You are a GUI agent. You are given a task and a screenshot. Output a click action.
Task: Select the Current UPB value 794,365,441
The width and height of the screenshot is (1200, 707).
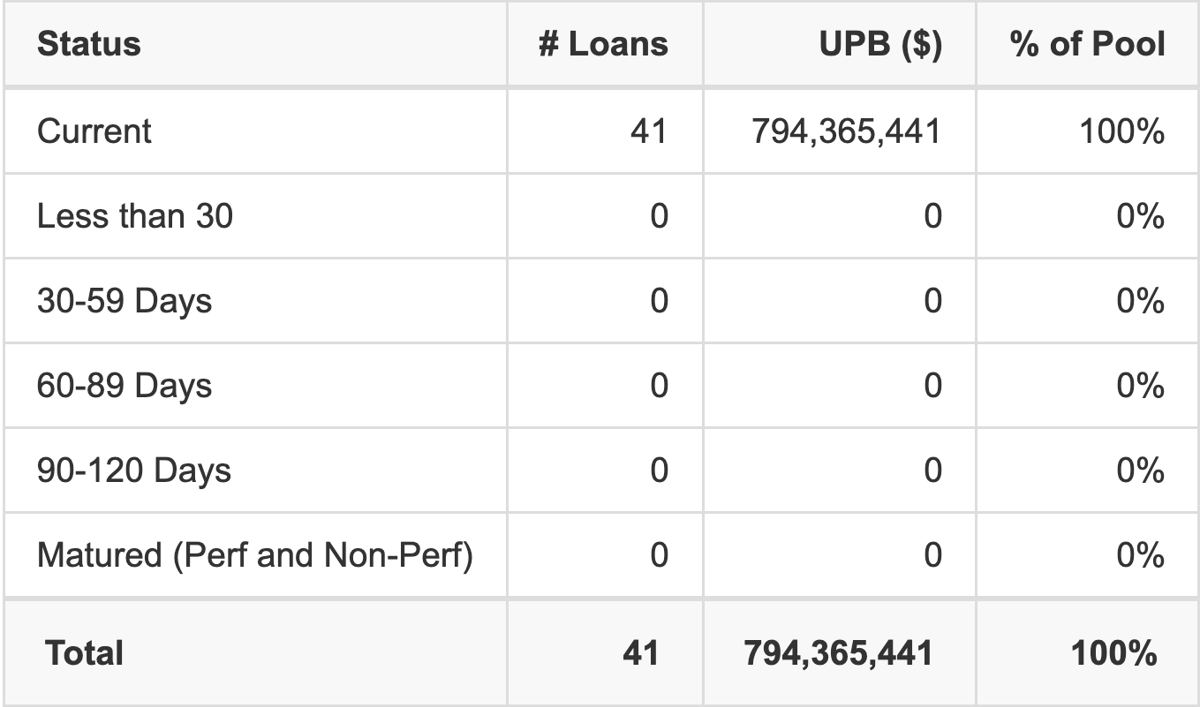[x=846, y=131]
